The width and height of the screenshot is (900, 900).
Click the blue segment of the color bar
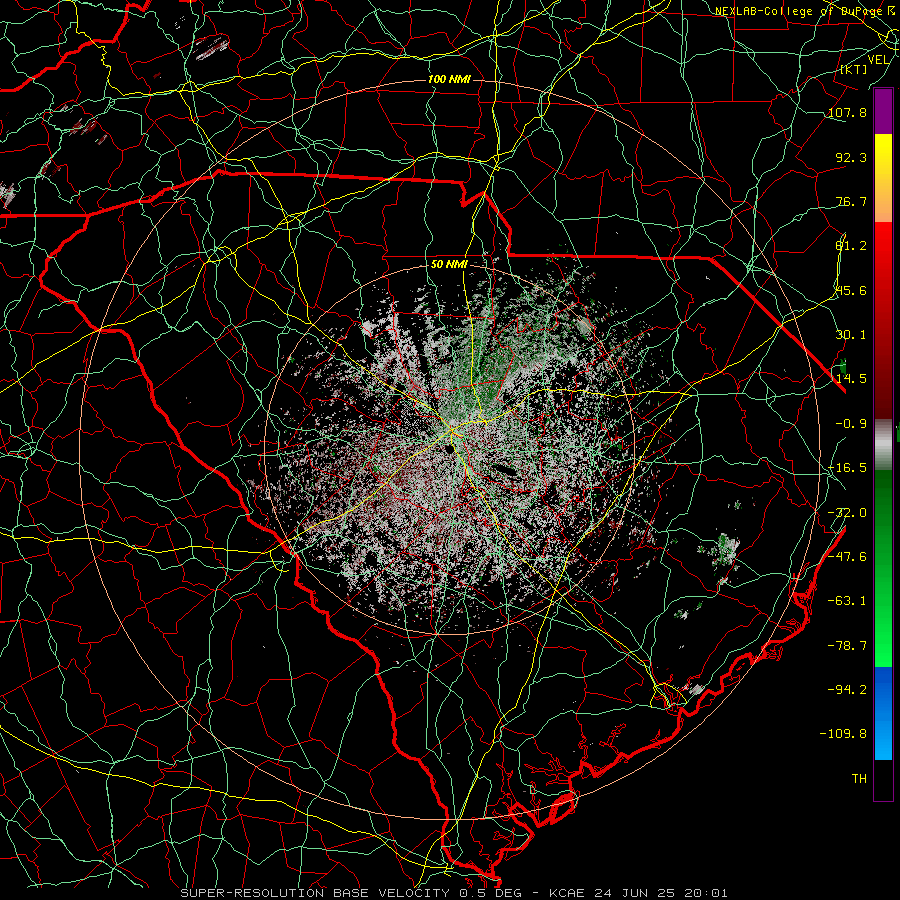tap(883, 713)
